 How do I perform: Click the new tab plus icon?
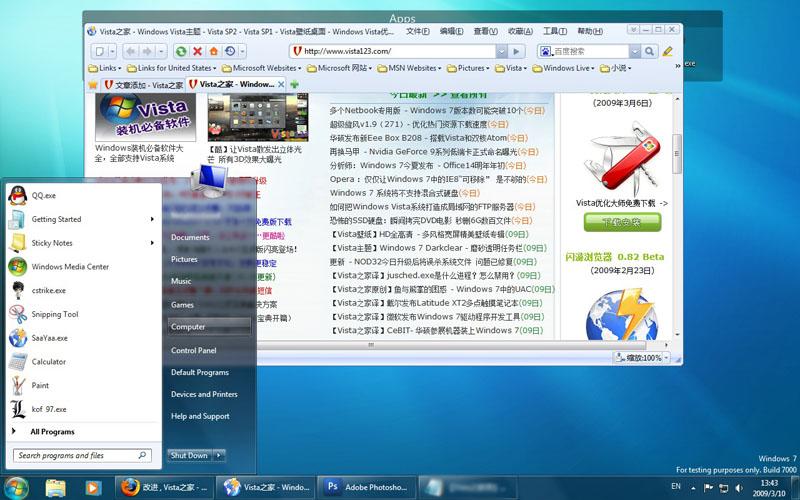click(x=293, y=85)
